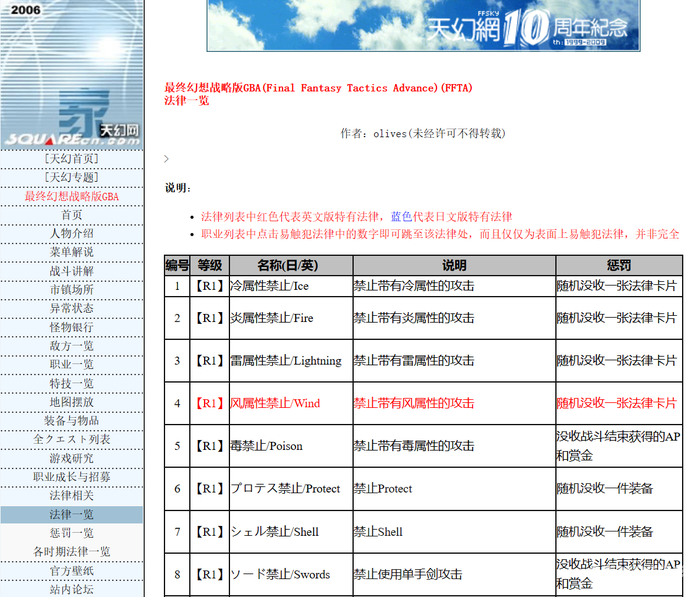Click the 惩罚 column header
Image resolution: width=700 pixels, height=597 pixels.
(x=619, y=265)
